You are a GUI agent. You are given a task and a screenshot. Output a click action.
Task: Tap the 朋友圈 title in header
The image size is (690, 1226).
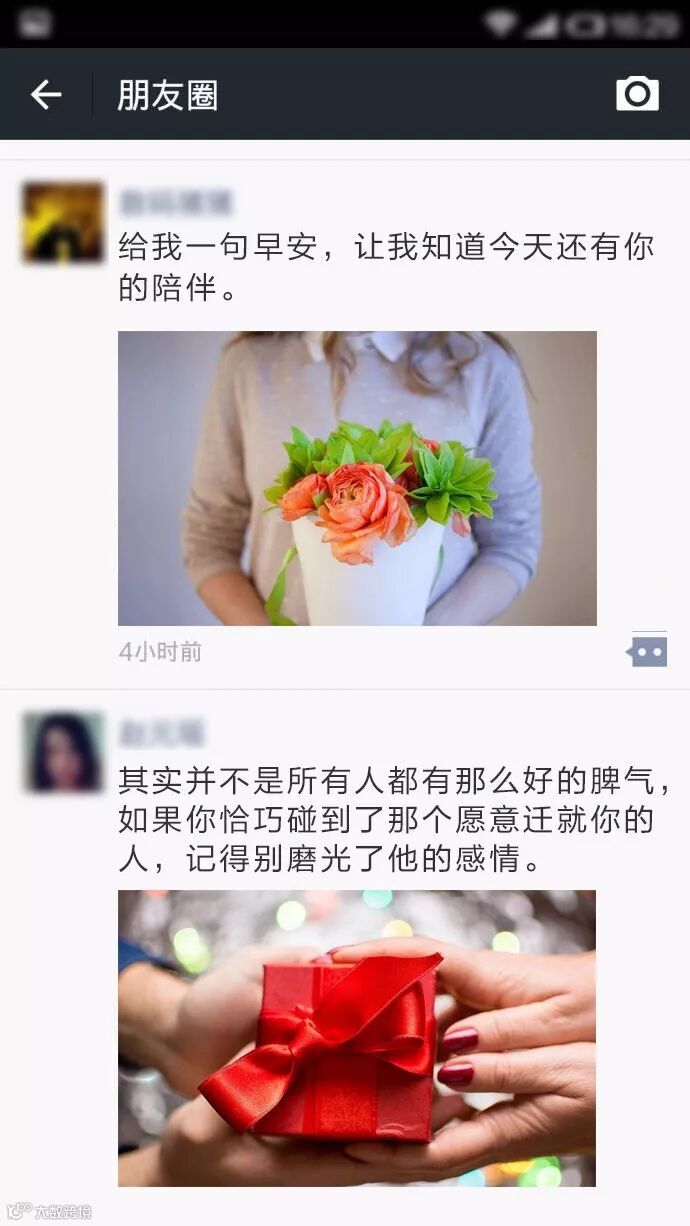pos(167,95)
